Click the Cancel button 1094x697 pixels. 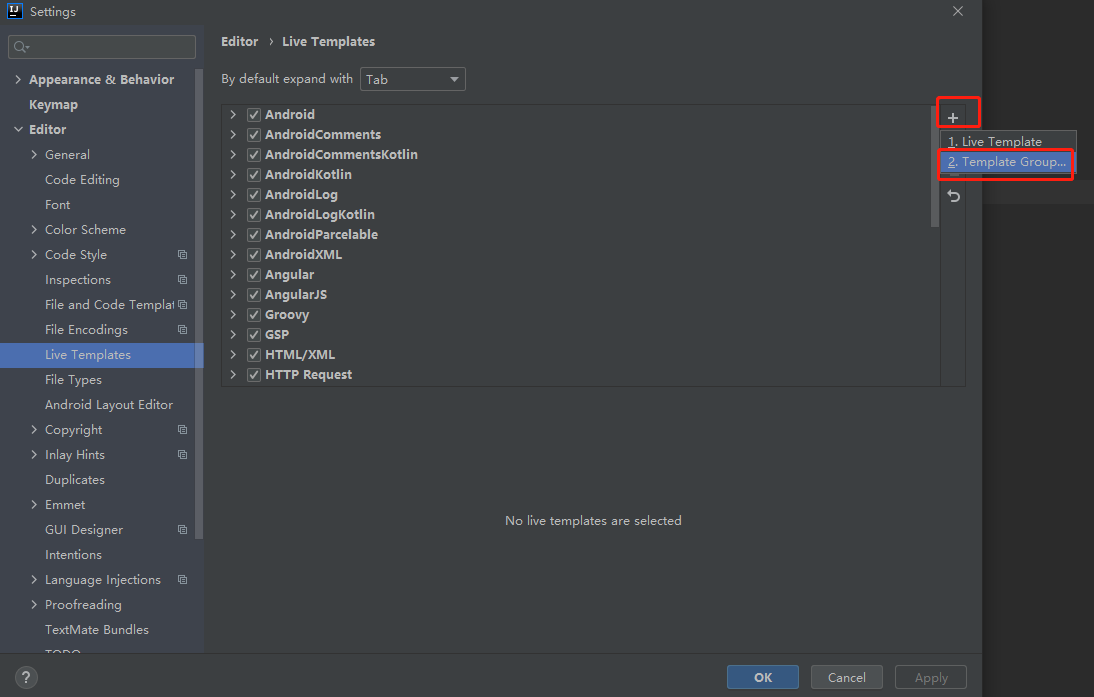(x=846, y=677)
